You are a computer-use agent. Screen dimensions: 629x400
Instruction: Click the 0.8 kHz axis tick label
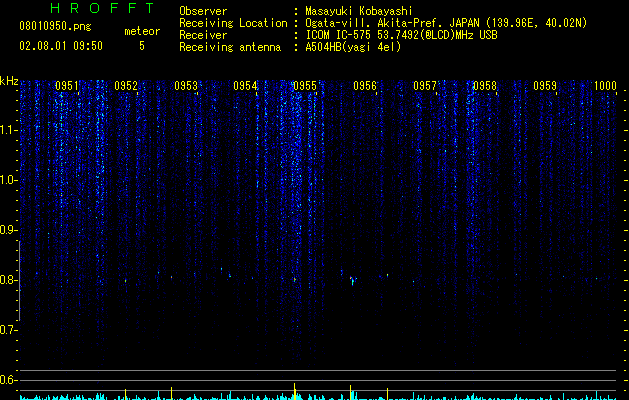pos(9,280)
